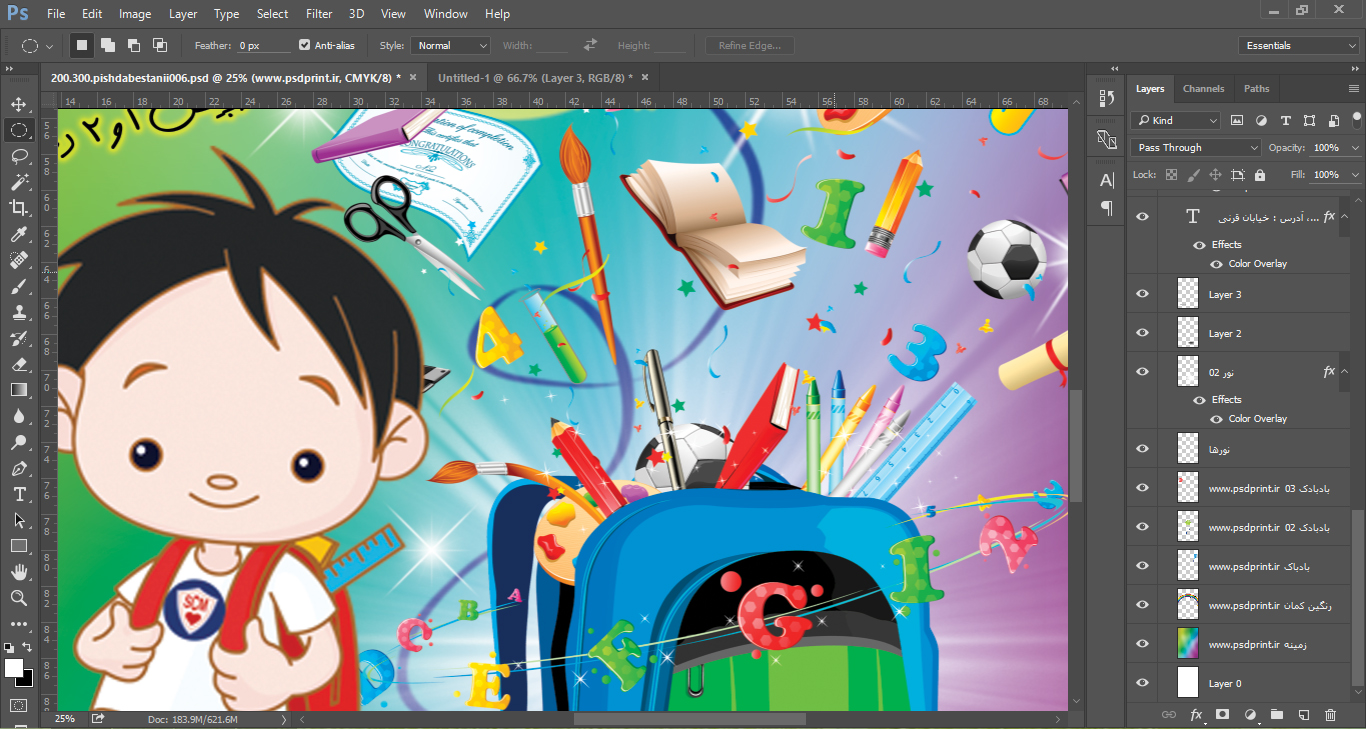Viewport: 1366px width, 729px height.
Task: Hide the Layer 2 layer
Action: 1143,333
